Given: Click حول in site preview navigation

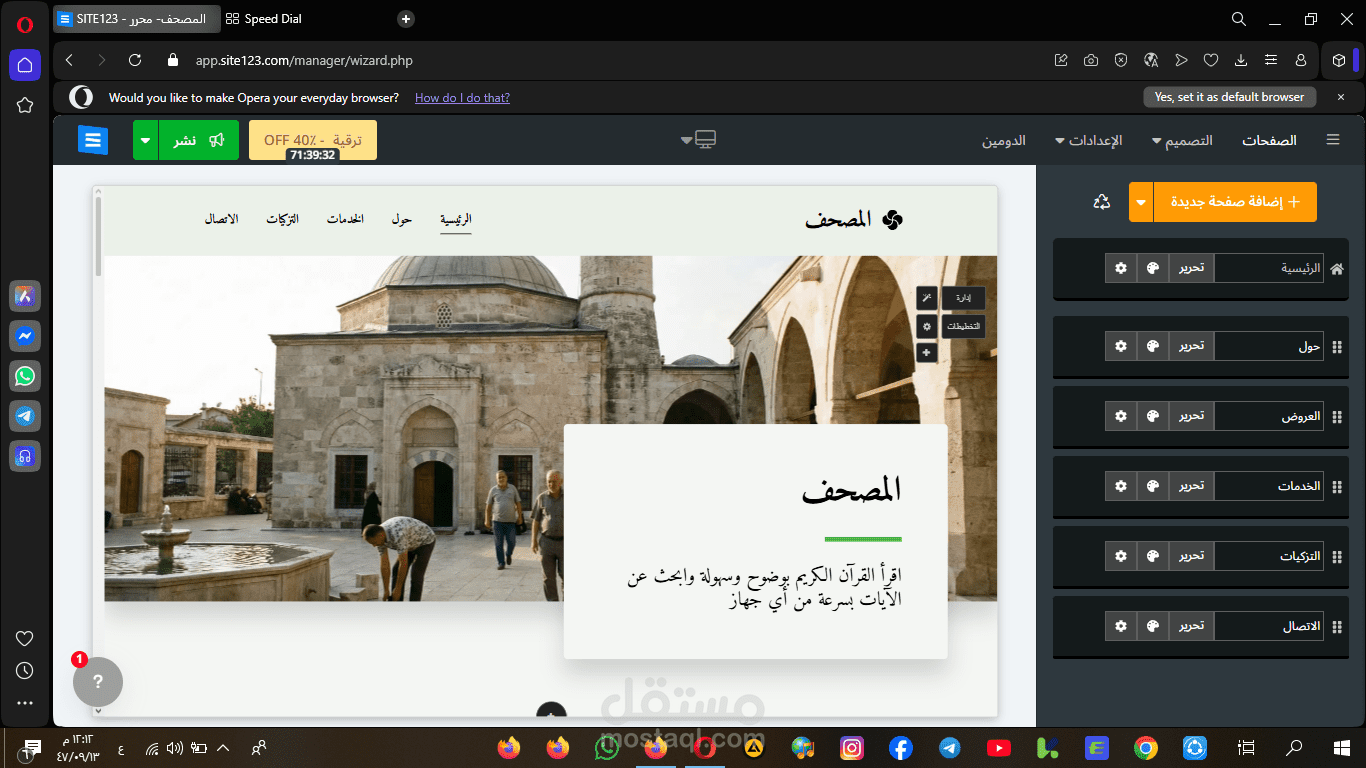Looking at the screenshot, I should tap(401, 219).
